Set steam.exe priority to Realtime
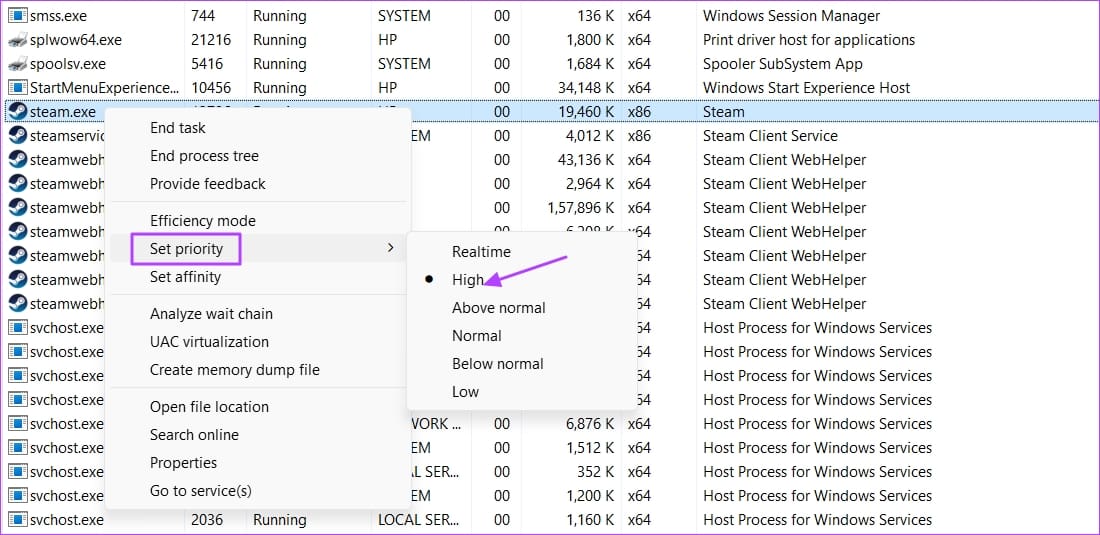This screenshot has height=535, width=1100. (521, 252)
